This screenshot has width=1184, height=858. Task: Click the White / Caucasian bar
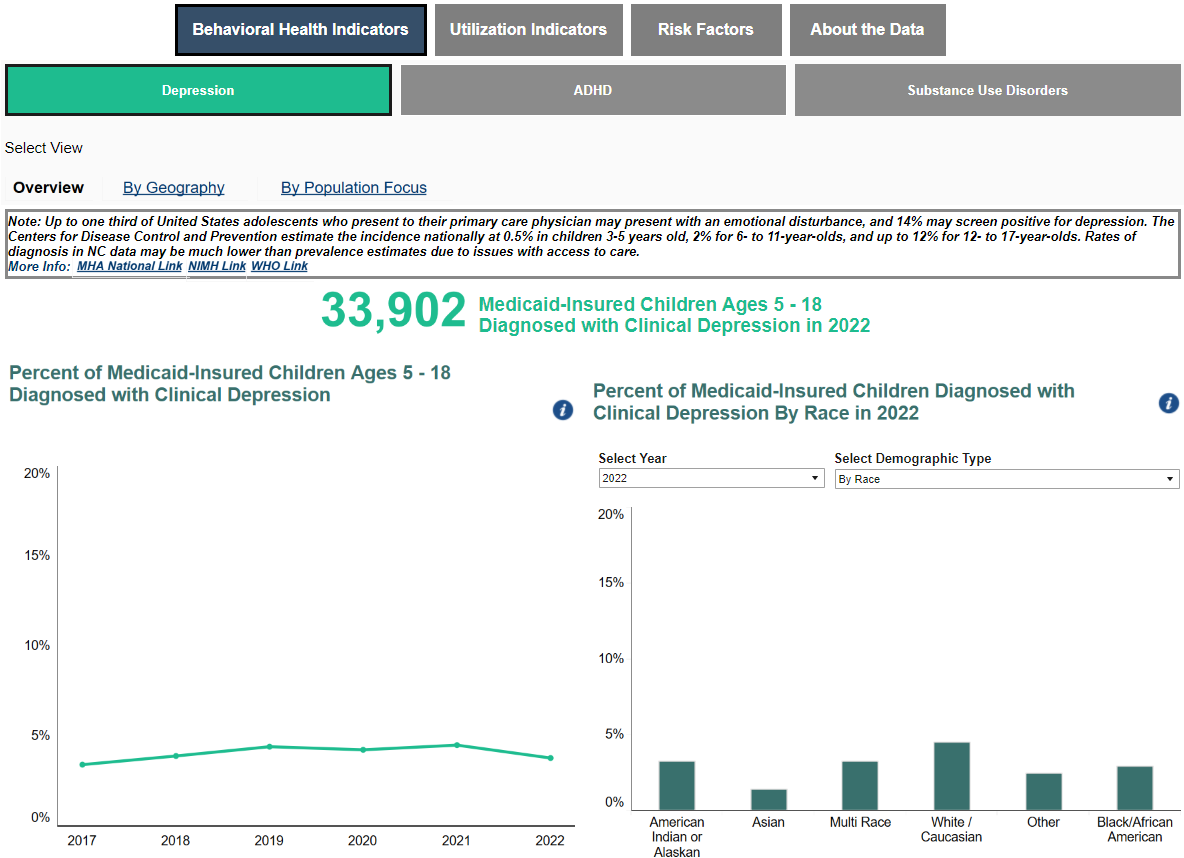pyautogui.click(x=951, y=776)
